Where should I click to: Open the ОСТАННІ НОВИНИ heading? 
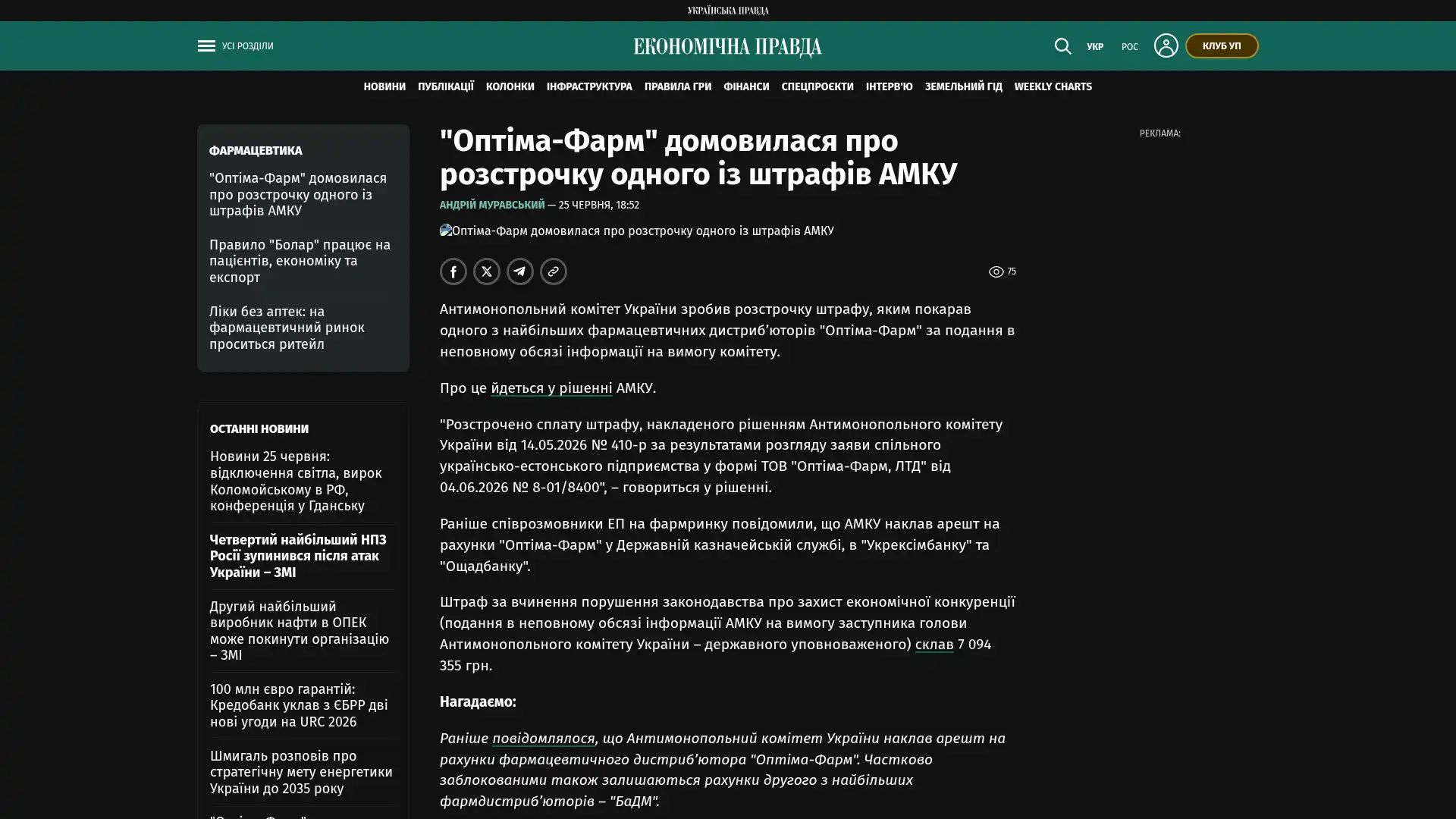point(259,429)
